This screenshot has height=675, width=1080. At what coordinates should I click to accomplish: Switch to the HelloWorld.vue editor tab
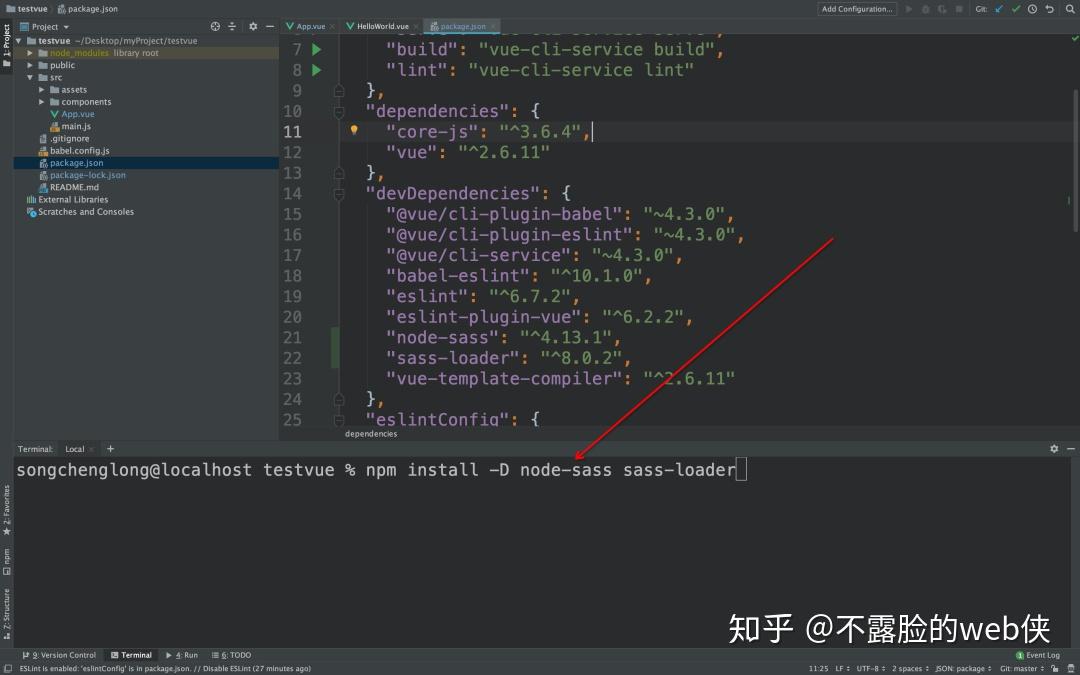(382, 26)
